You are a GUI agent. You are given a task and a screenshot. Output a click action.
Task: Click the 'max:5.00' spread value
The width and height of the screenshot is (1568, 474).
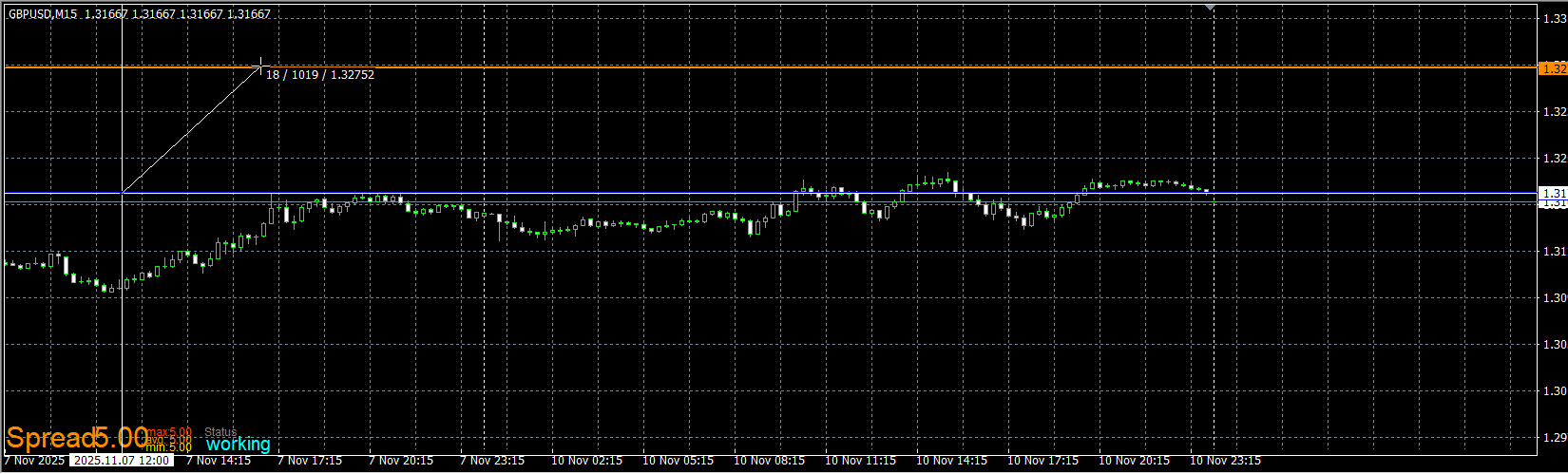[x=168, y=432]
